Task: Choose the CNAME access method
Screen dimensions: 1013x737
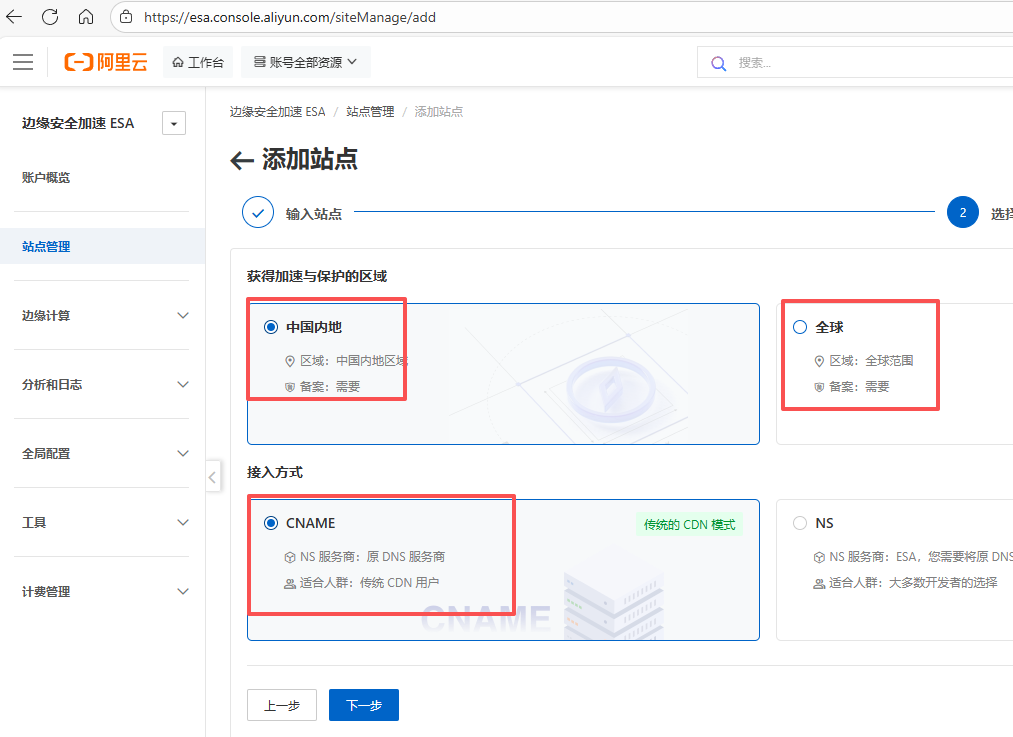Action: (x=271, y=523)
